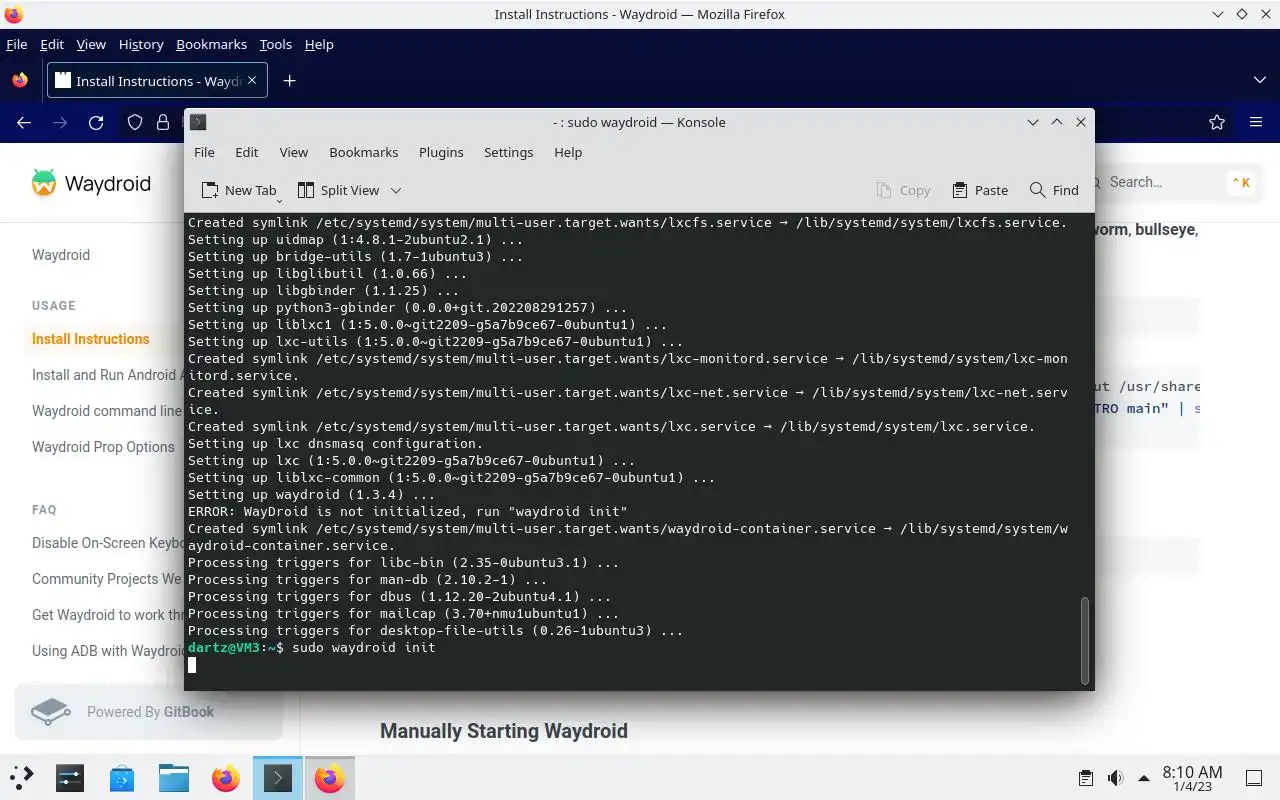Open Community Projects sidebar link

pyautogui.click(x=108, y=579)
